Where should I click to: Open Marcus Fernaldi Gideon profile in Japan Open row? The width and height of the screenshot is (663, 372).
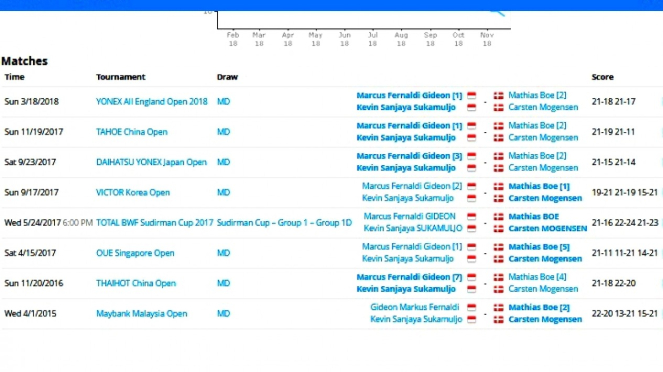(x=409, y=156)
